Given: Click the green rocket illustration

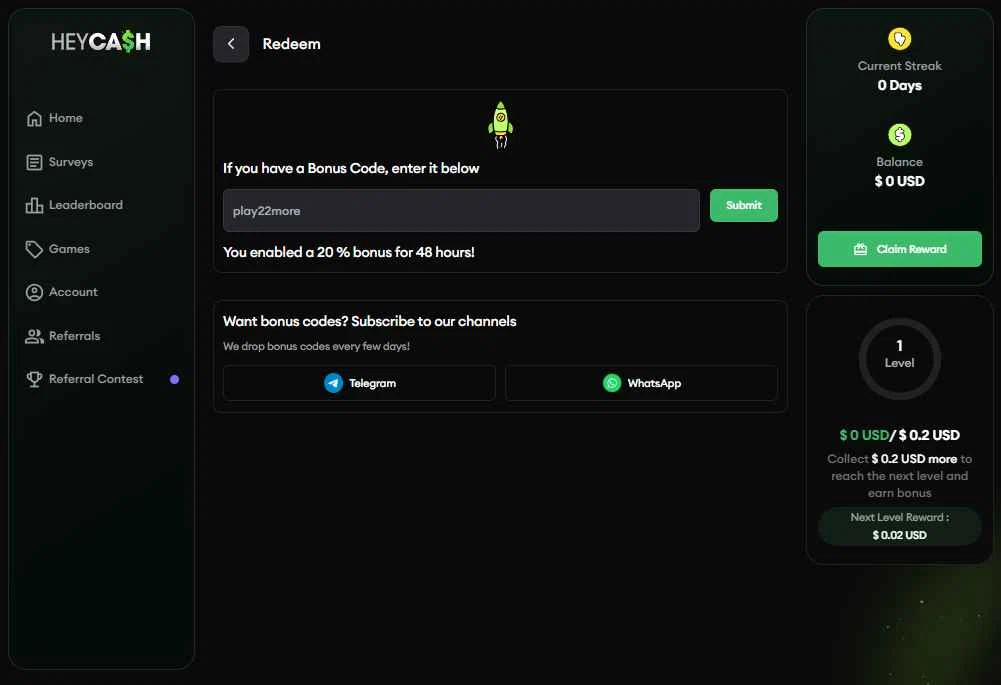Looking at the screenshot, I should pos(500,125).
